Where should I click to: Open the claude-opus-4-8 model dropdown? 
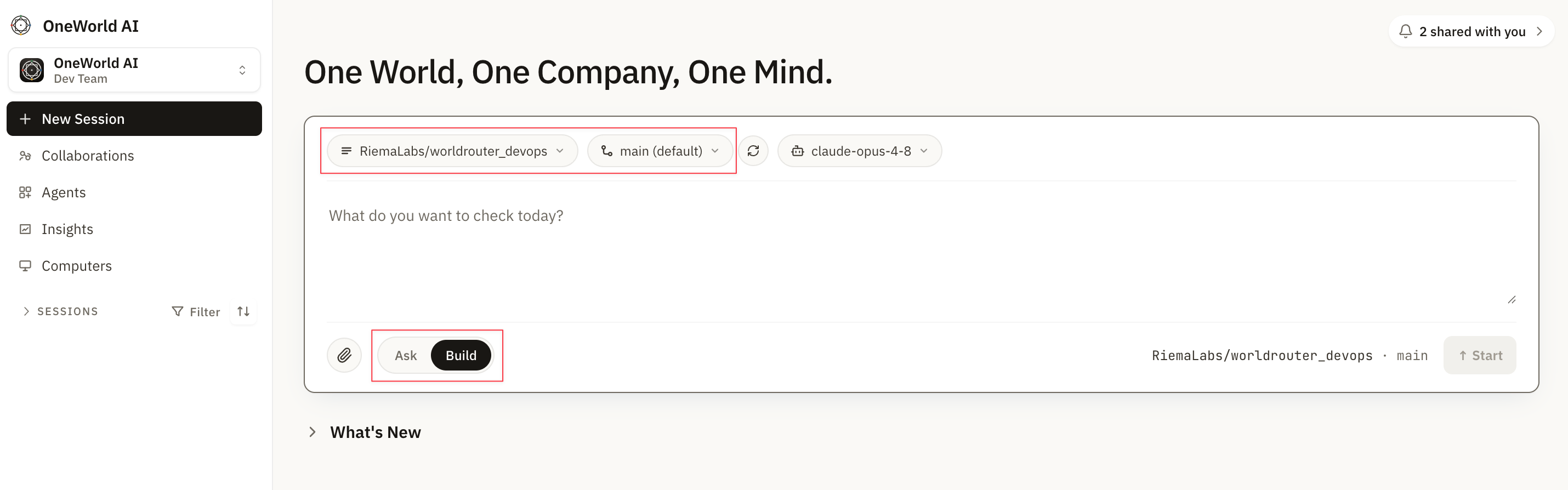[x=860, y=151]
